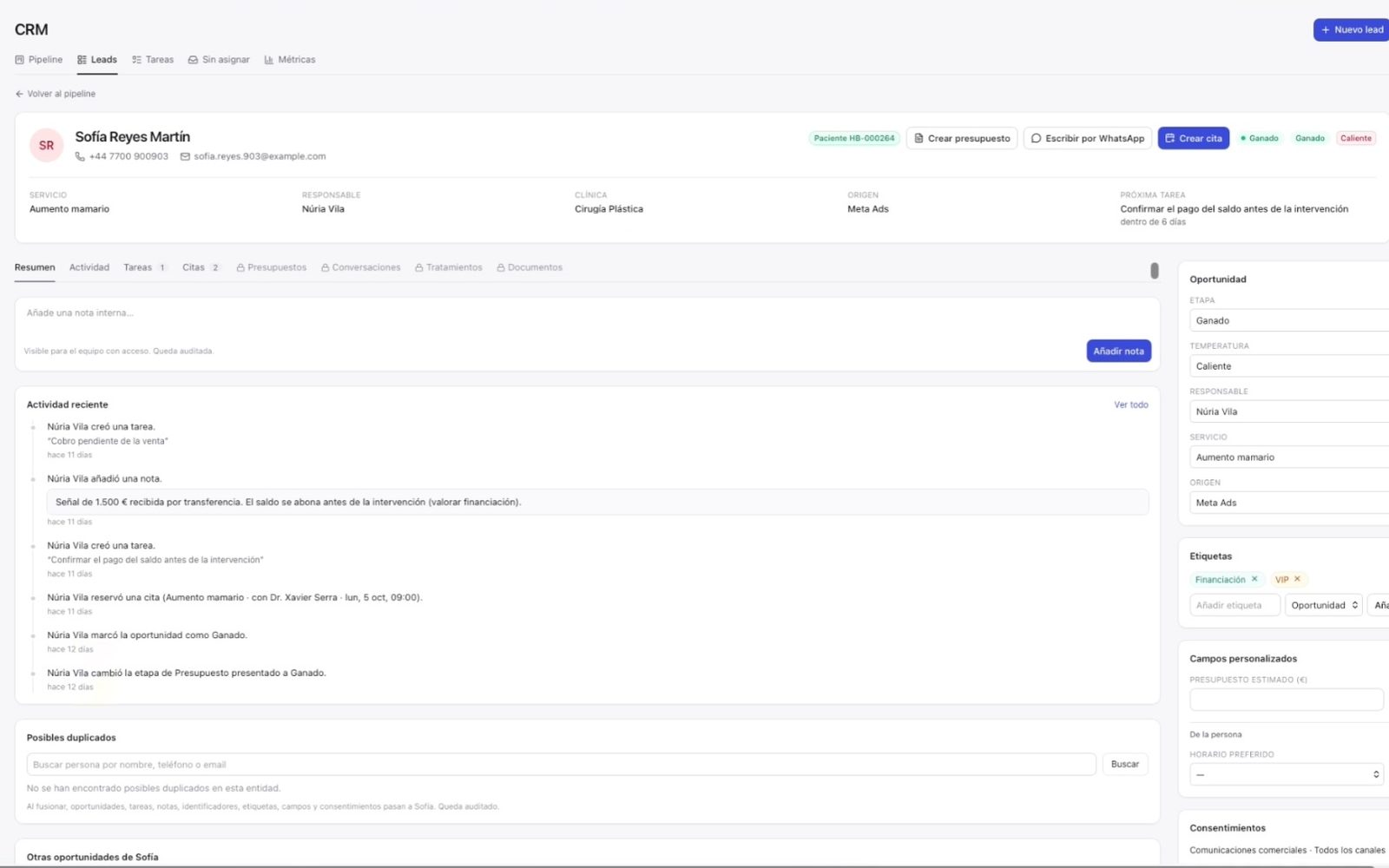This screenshot has width=1389, height=868.
Task: Open the Etapa dropdown showing Ganado
Action: [x=1289, y=320]
